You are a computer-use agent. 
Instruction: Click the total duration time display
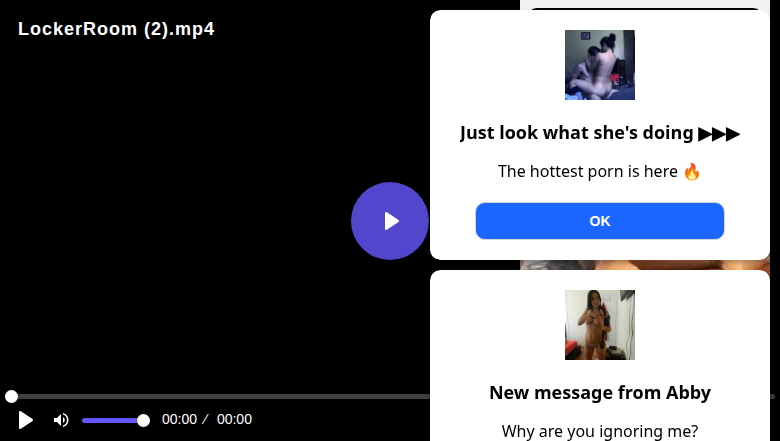pos(234,420)
